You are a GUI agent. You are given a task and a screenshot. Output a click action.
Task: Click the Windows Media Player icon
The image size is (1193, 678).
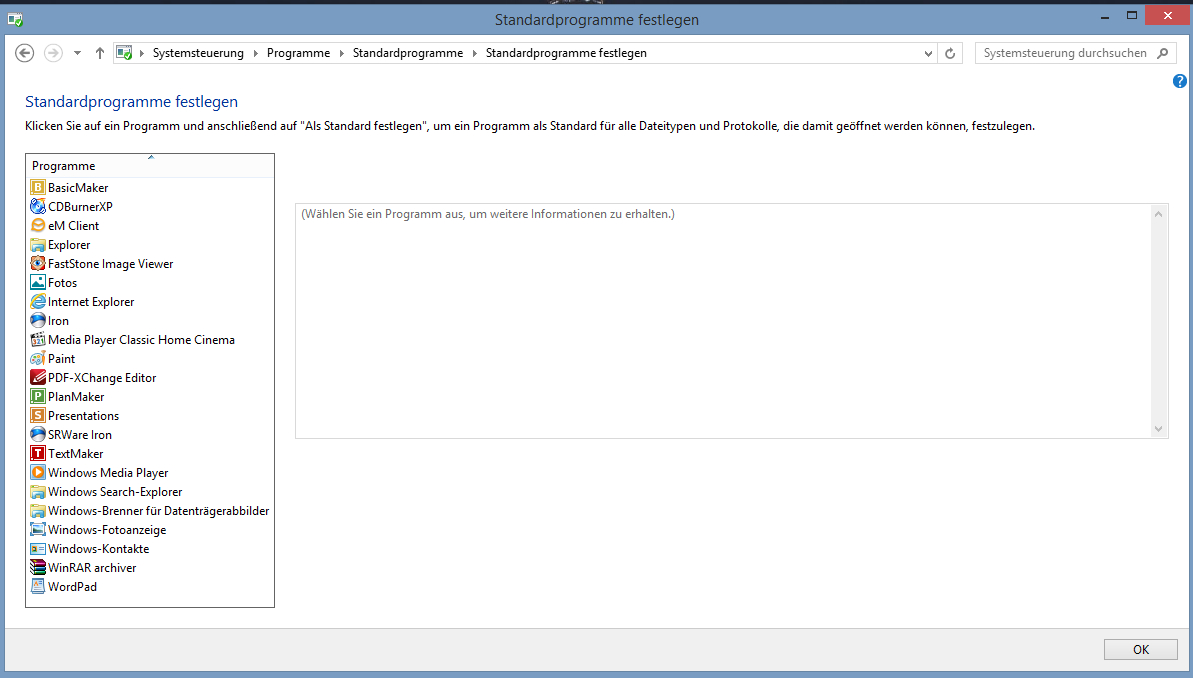coord(37,473)
